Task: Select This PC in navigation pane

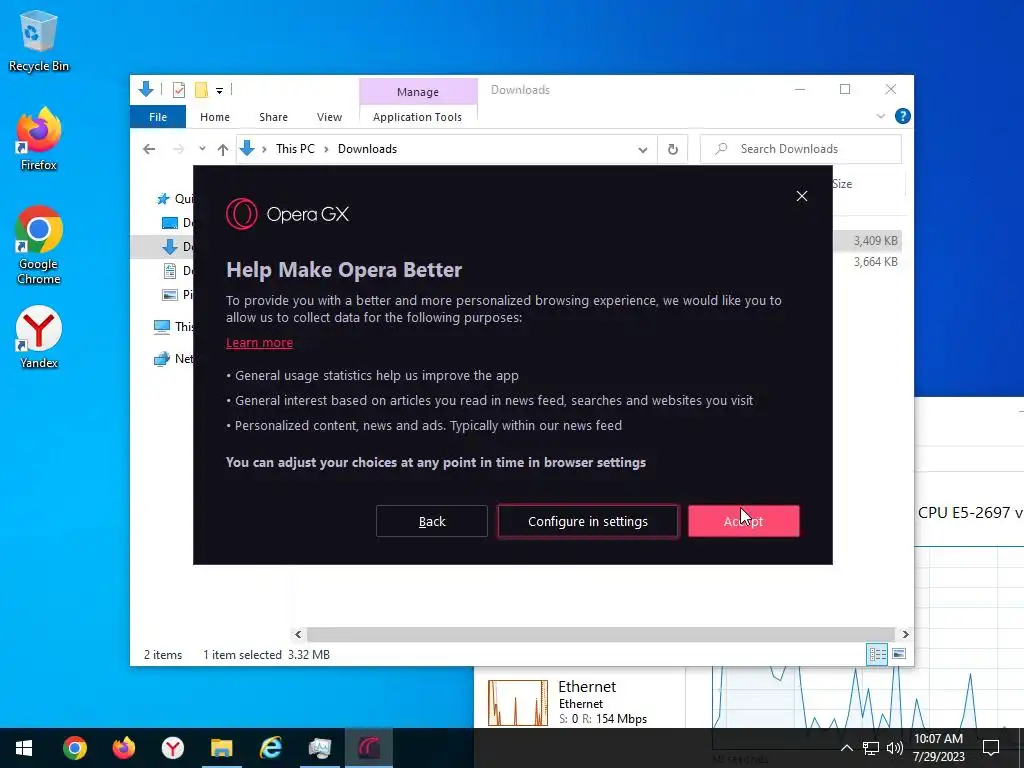Action: [x=174, y=327]
